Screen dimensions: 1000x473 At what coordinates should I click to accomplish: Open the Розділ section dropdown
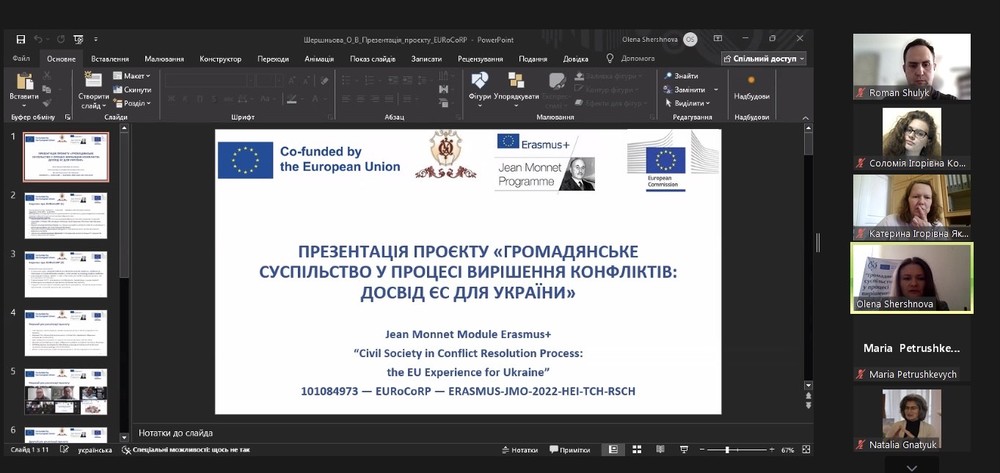point(132,103)
